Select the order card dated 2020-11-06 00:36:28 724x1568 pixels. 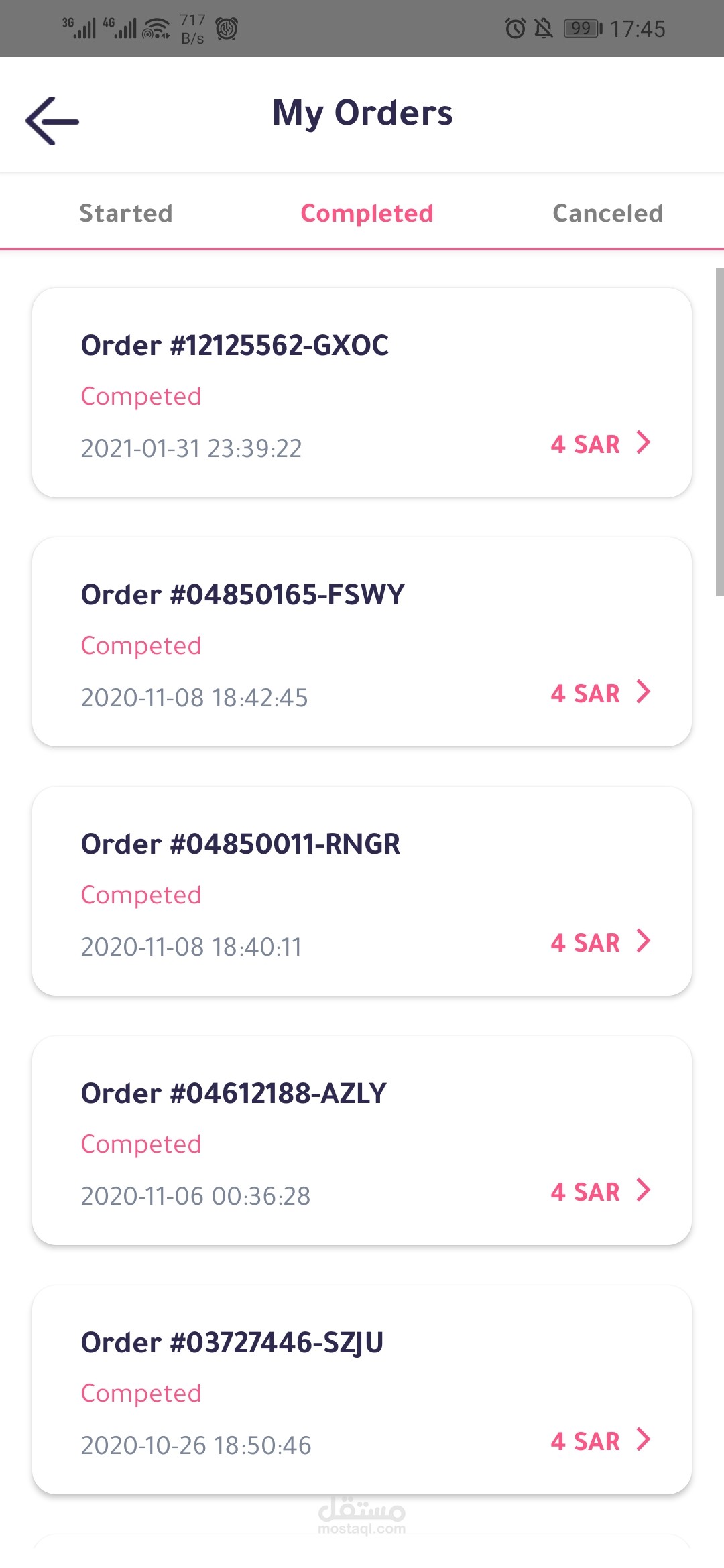tap(362, 1140)
